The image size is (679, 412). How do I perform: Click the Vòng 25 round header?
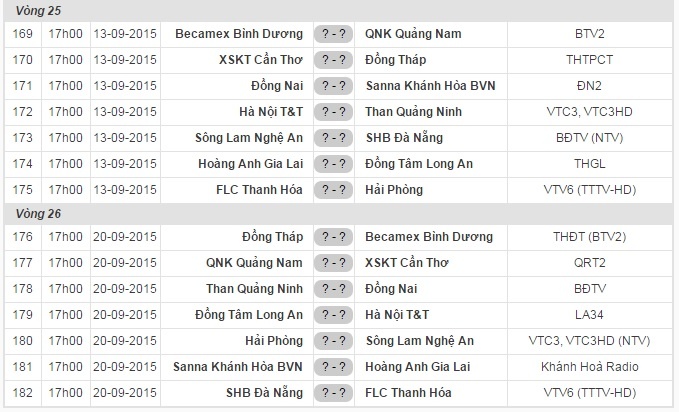[30, 9]
